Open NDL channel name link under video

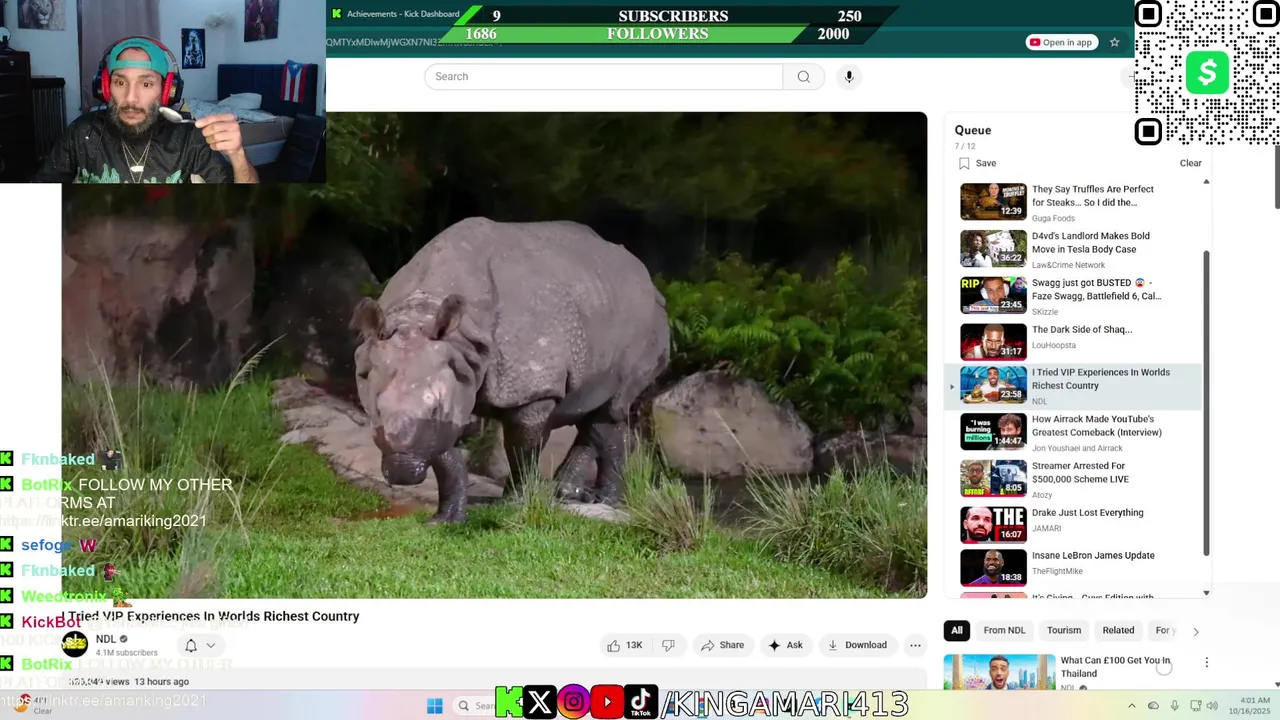pos(106,639)
